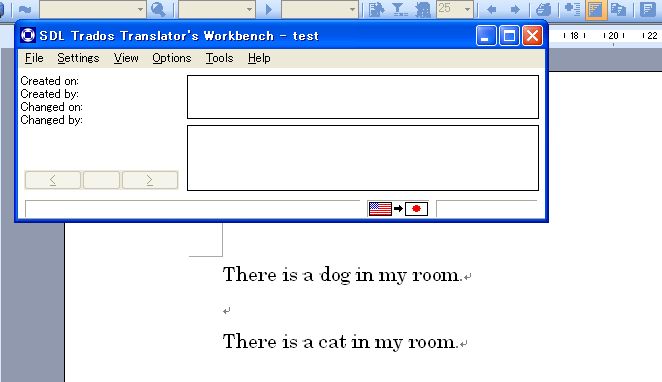Expand the second toolbar dropdown arrow
The width and height of the screenshot is (662, 382).
tap(249, 9)
